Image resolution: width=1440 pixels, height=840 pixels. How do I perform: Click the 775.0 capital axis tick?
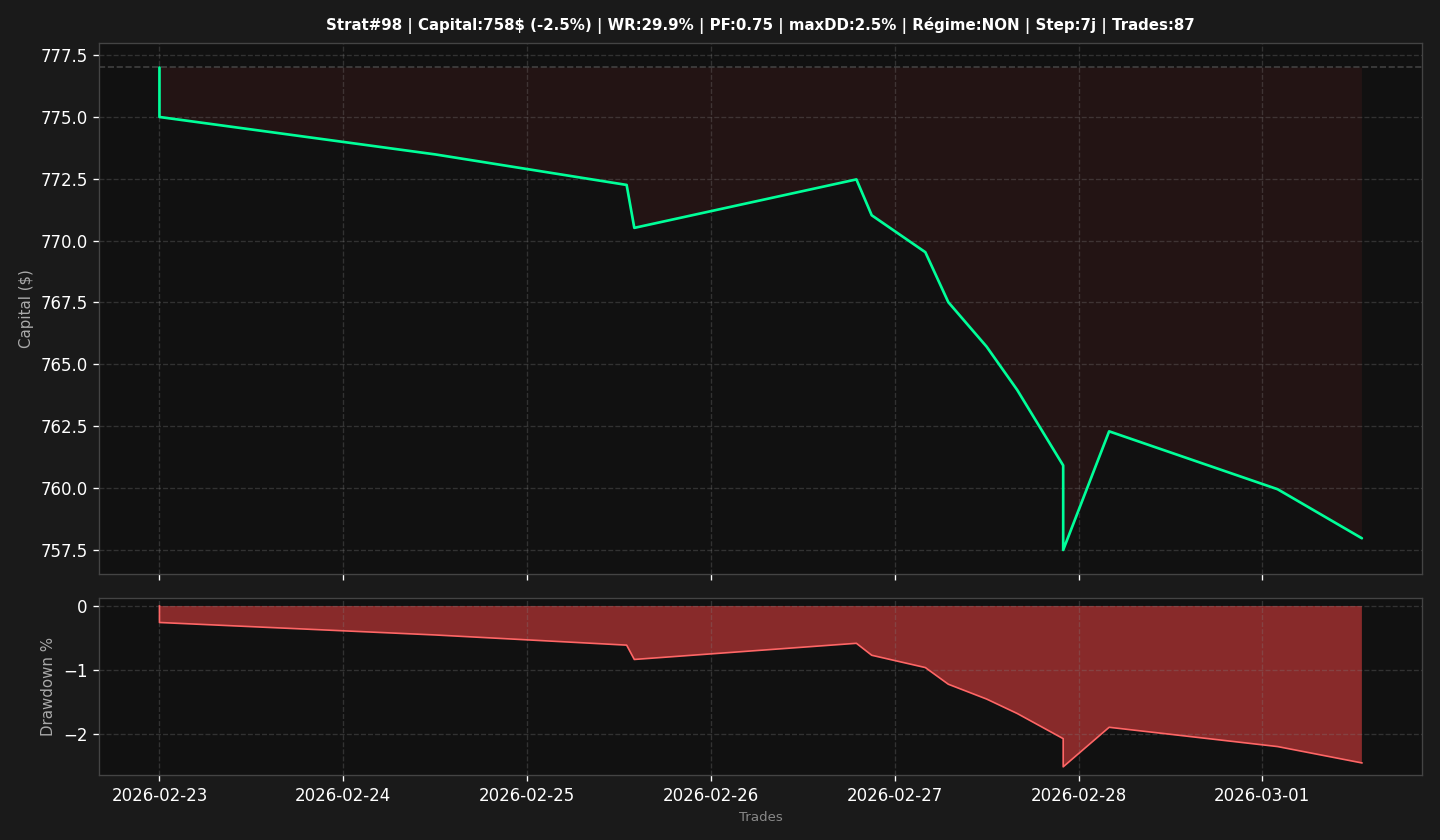(x=64, y=118)
